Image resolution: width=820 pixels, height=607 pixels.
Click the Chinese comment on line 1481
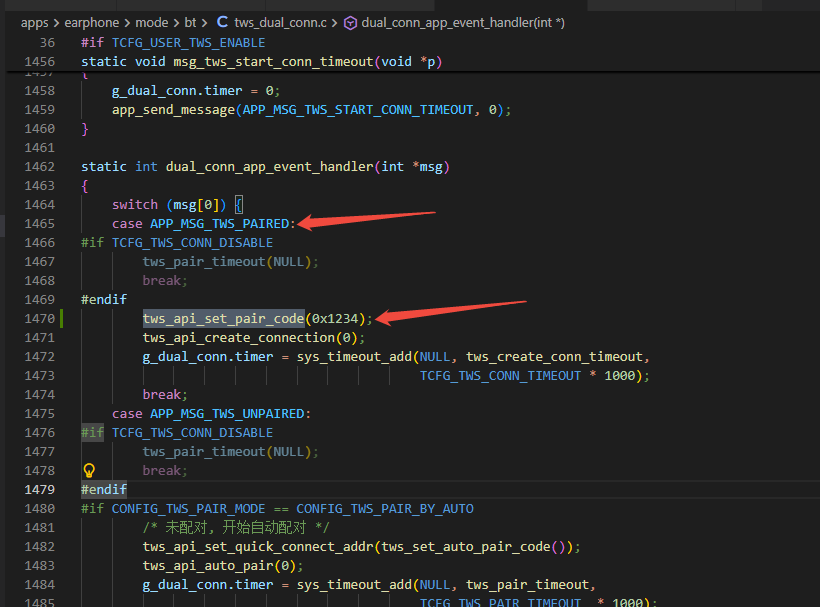236,528
